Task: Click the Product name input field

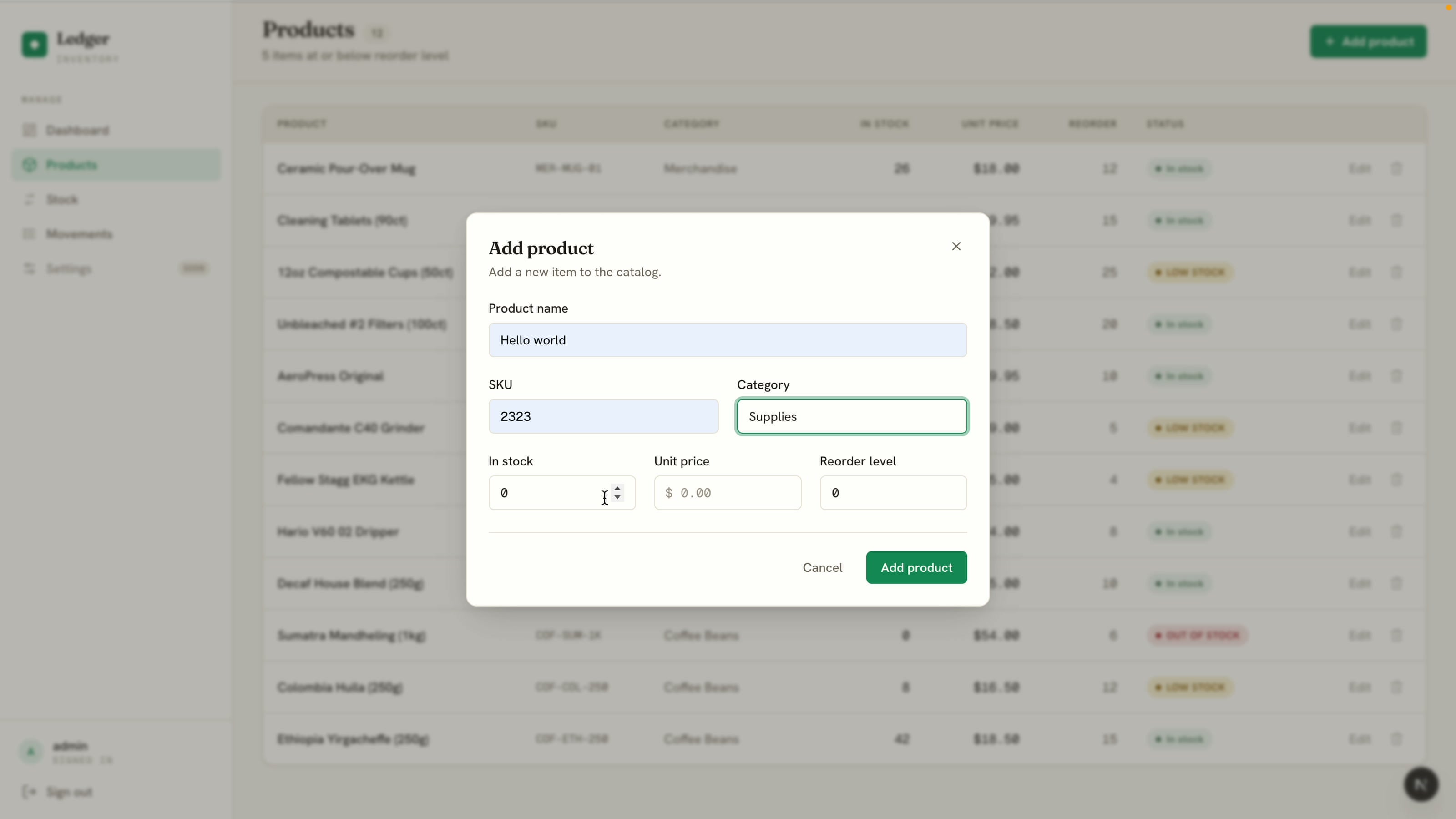Action: click(728, 340)
